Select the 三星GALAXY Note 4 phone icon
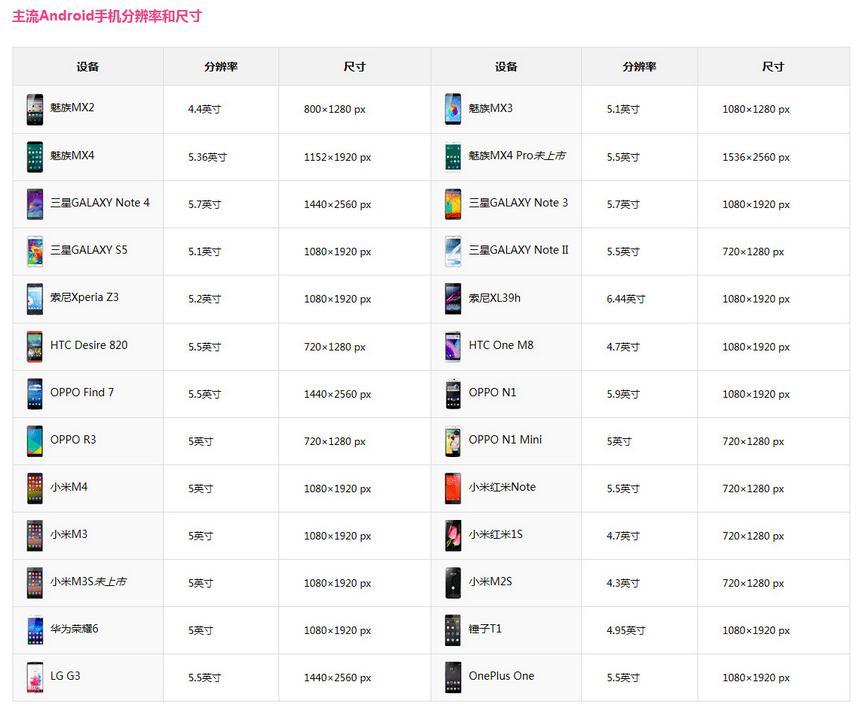Viewport: 865px width, 722px height. pyautogui.click(x=35, y=204)
